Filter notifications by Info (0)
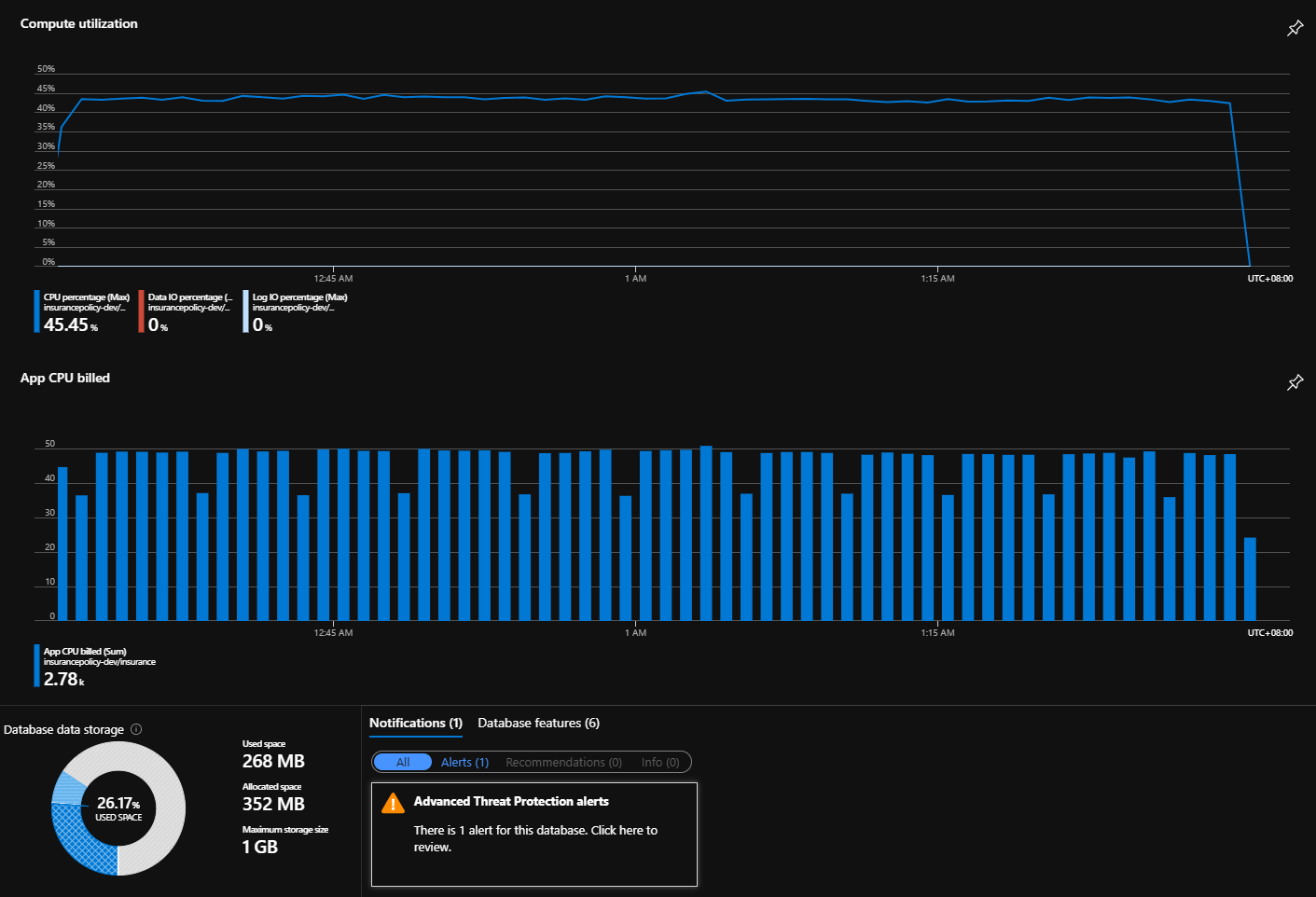Image resolution: width=1316 pixels, height=897 pixels. point(660,762)
